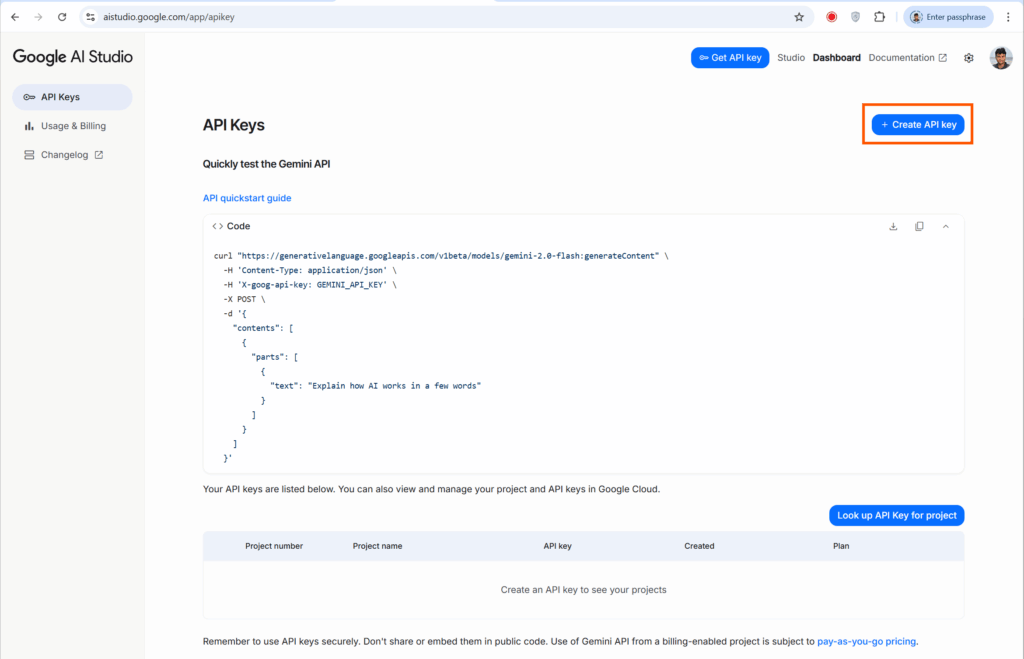Viewport: 1024px width, 659px height.
Task: Click the Created column header
Action: (x=699, y=546)
